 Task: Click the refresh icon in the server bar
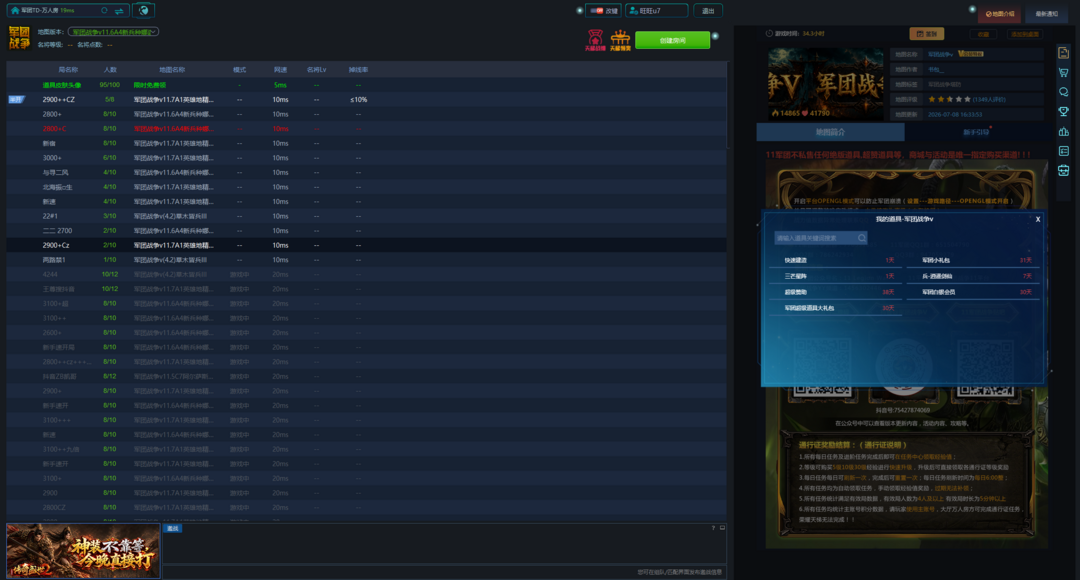(x=105, y=10)
